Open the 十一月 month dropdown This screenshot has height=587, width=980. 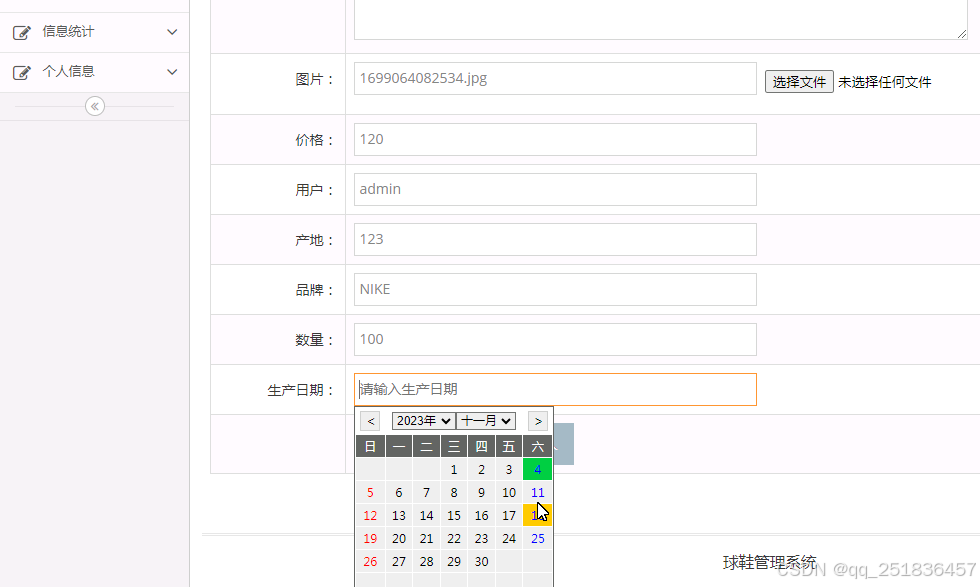(486, 421)
